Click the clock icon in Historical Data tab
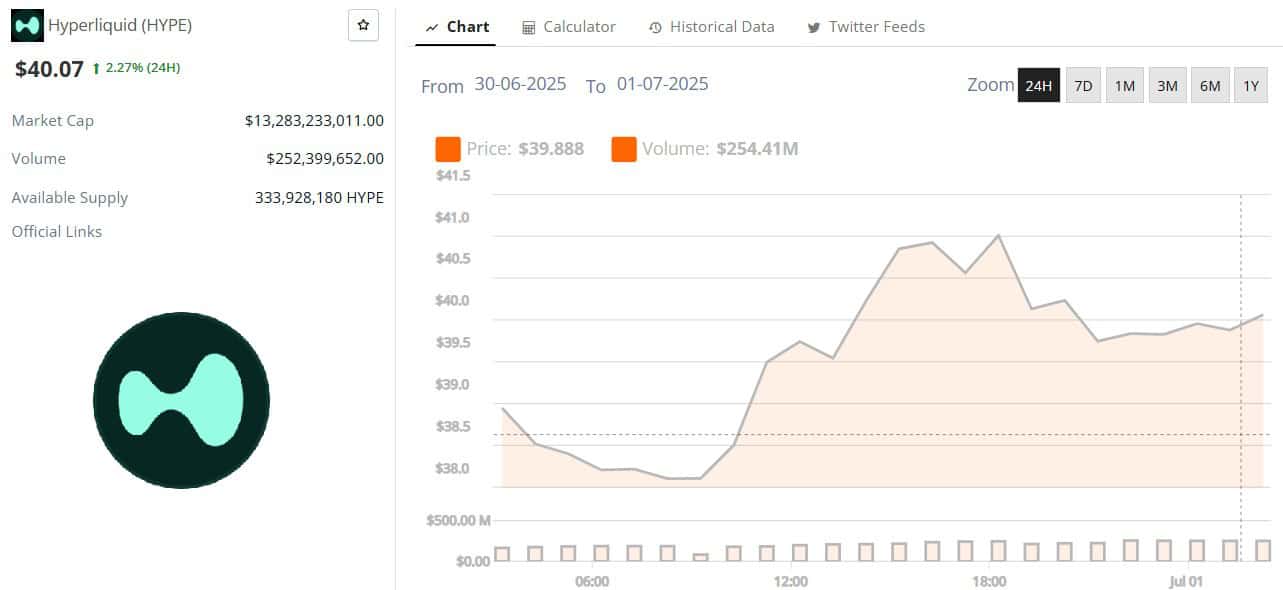Viewport: 1283px width, 590px height. click(x=655, y=27)
